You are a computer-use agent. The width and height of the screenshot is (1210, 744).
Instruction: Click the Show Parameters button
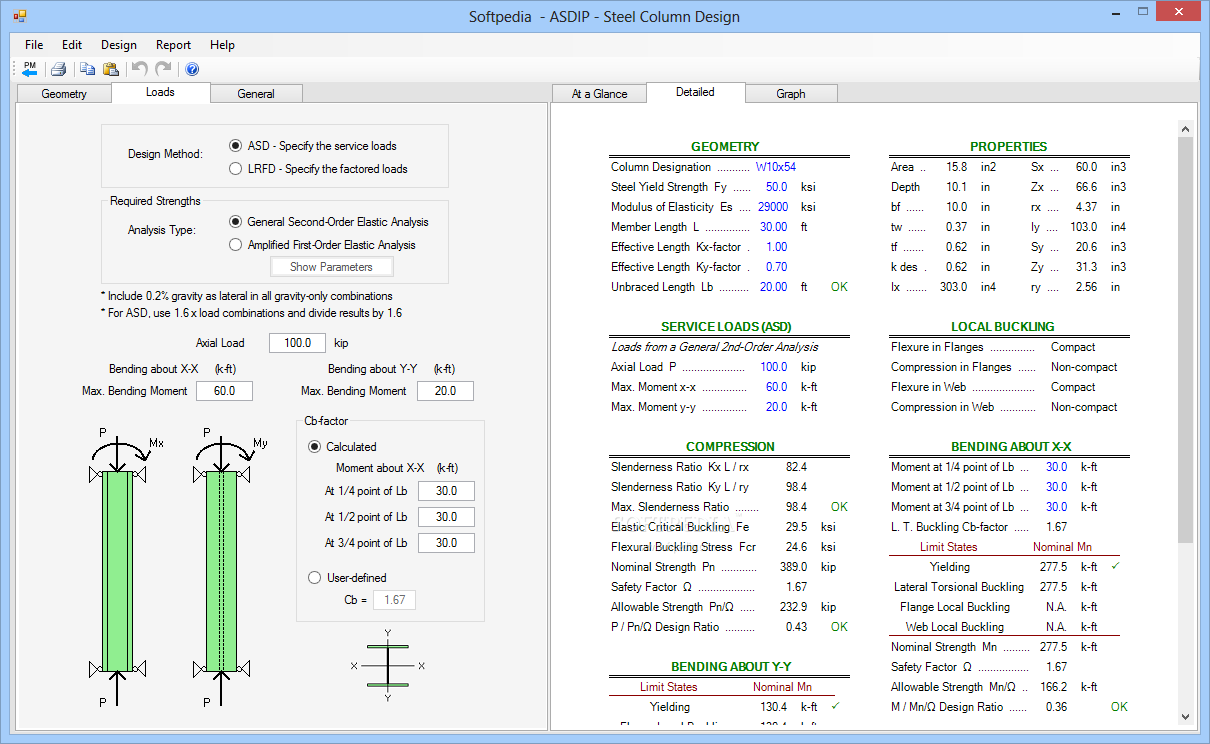pos(331,267)
